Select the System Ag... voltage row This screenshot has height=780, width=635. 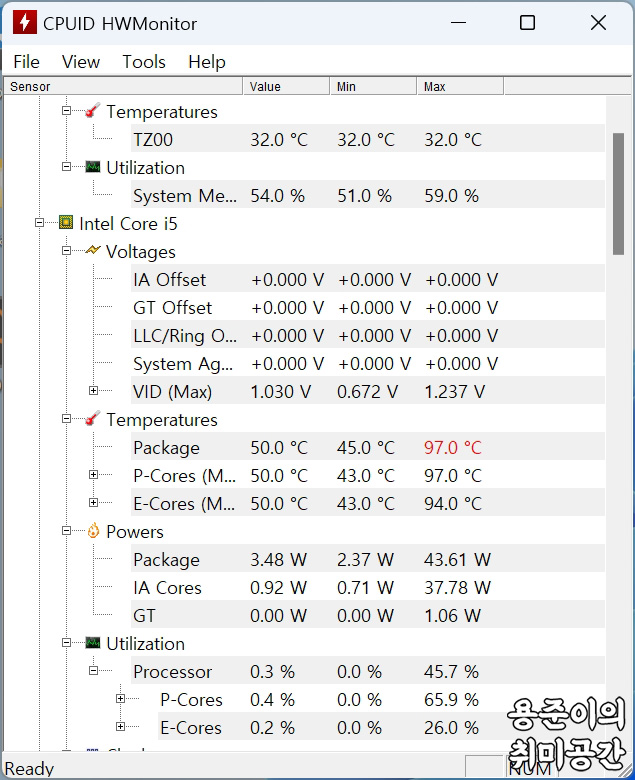[x=368, y=363]
